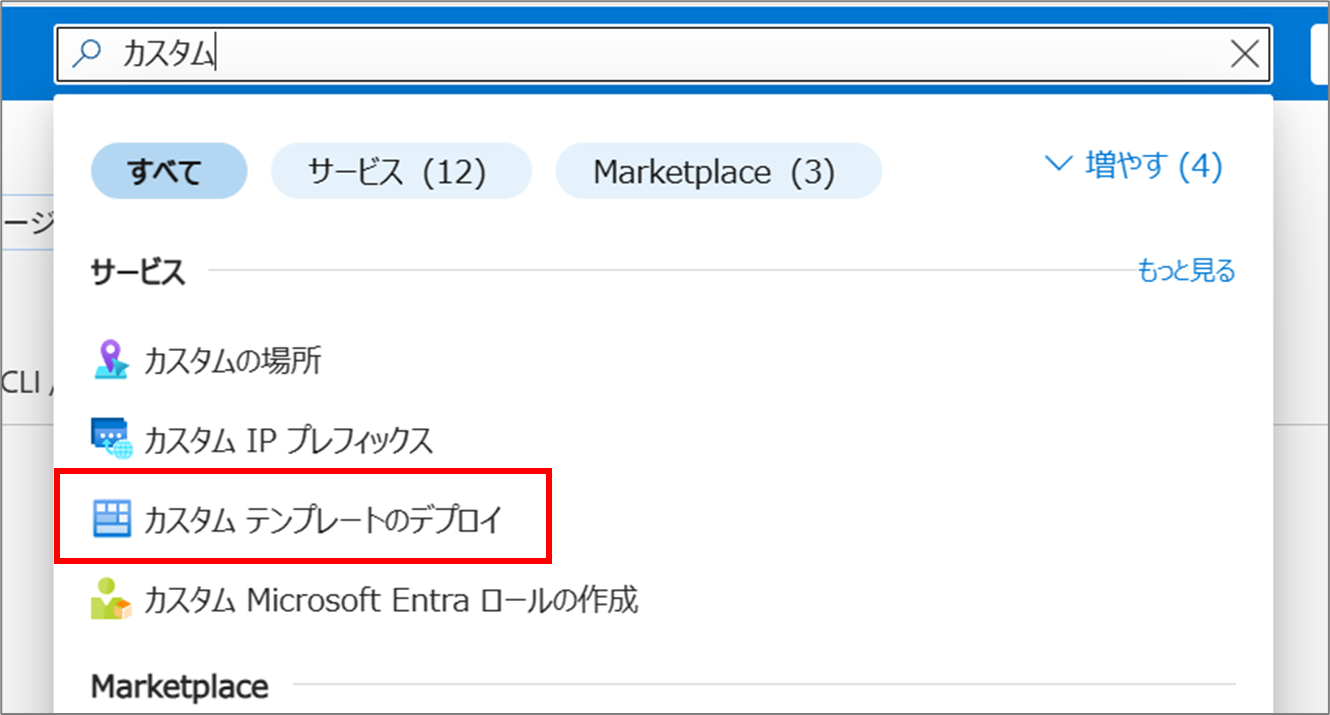Click the カスタム Microsoft Entra ロール icon

click(111, 600)
